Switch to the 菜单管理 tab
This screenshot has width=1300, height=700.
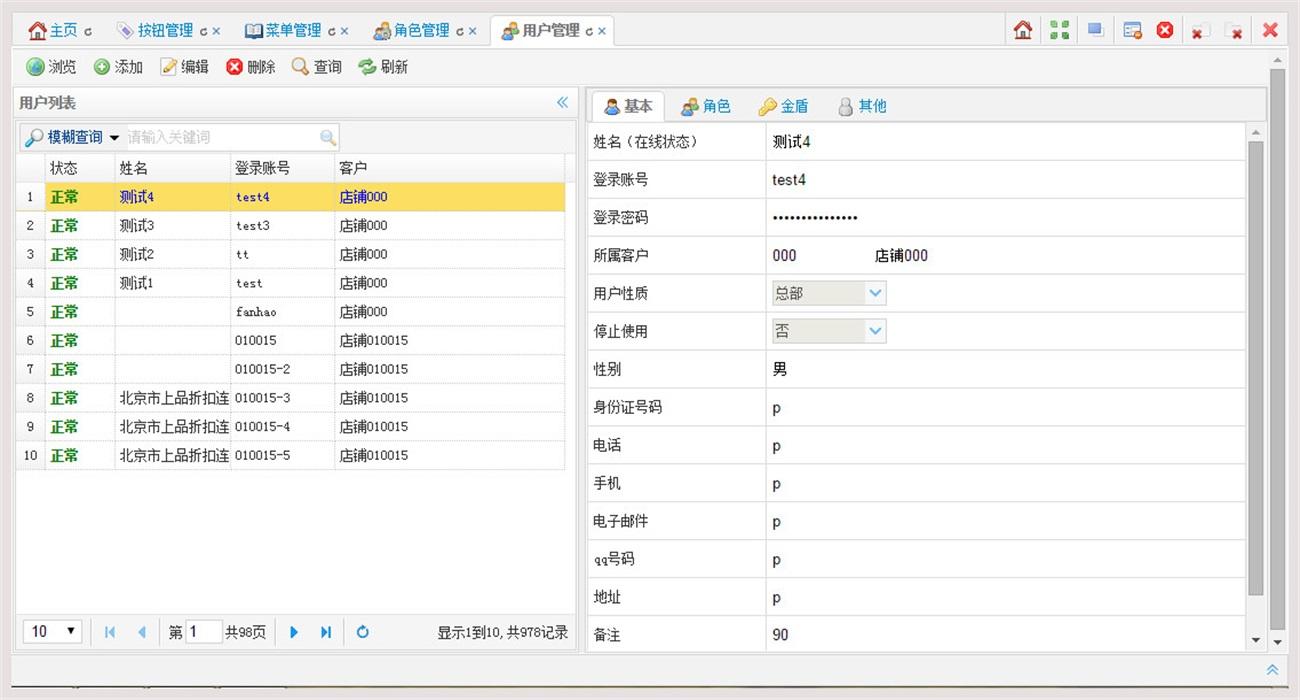click(x=283, y=31)
